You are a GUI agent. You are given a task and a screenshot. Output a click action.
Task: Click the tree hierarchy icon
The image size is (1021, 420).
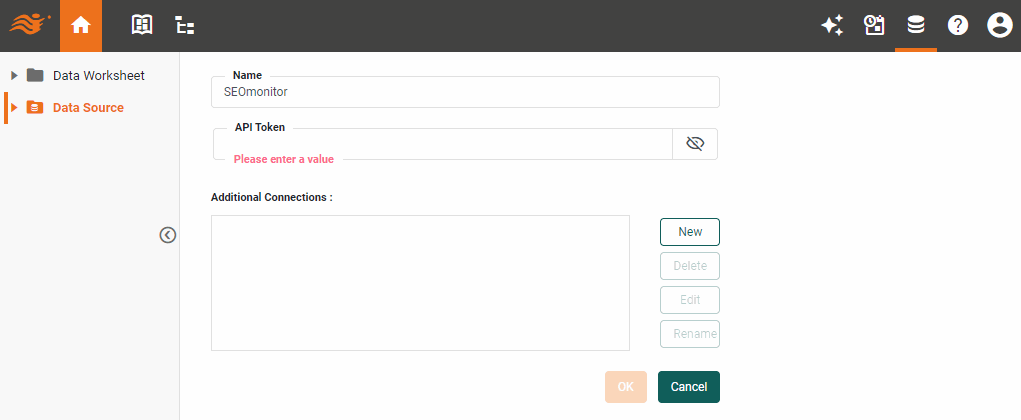point(185,26)
